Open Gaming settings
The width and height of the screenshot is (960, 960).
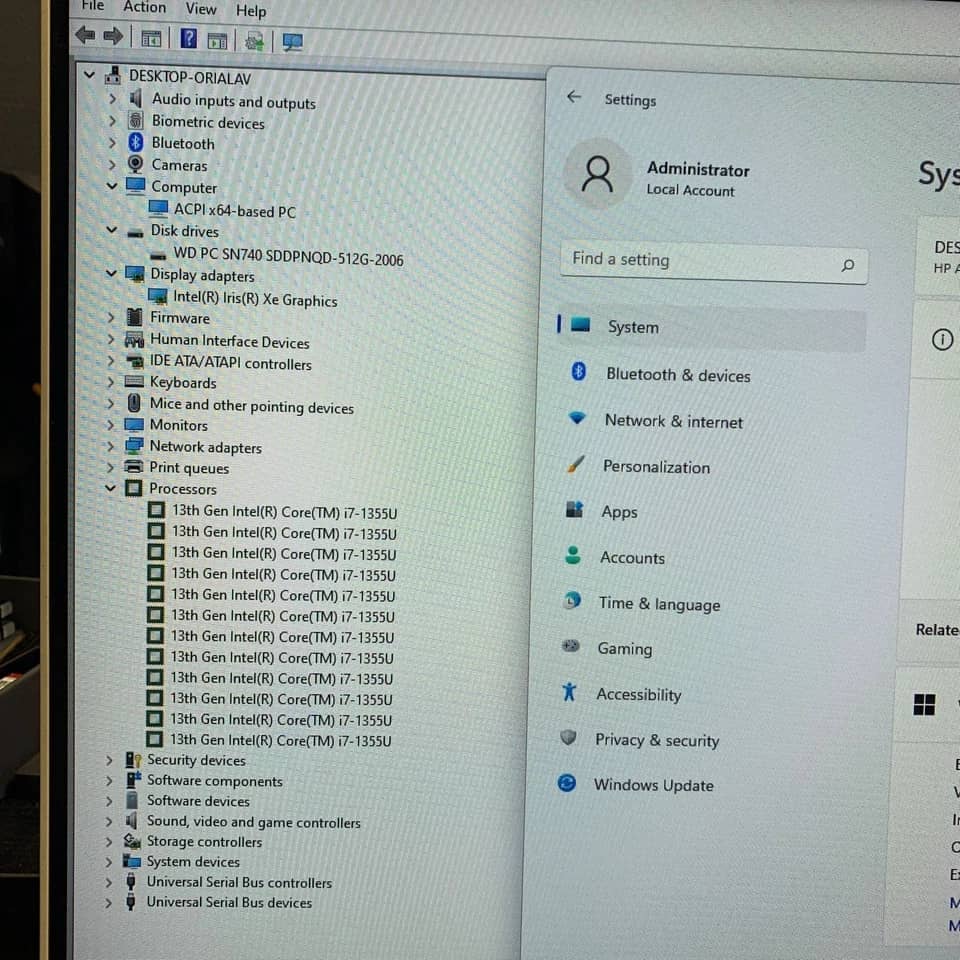tap(624, 648)
